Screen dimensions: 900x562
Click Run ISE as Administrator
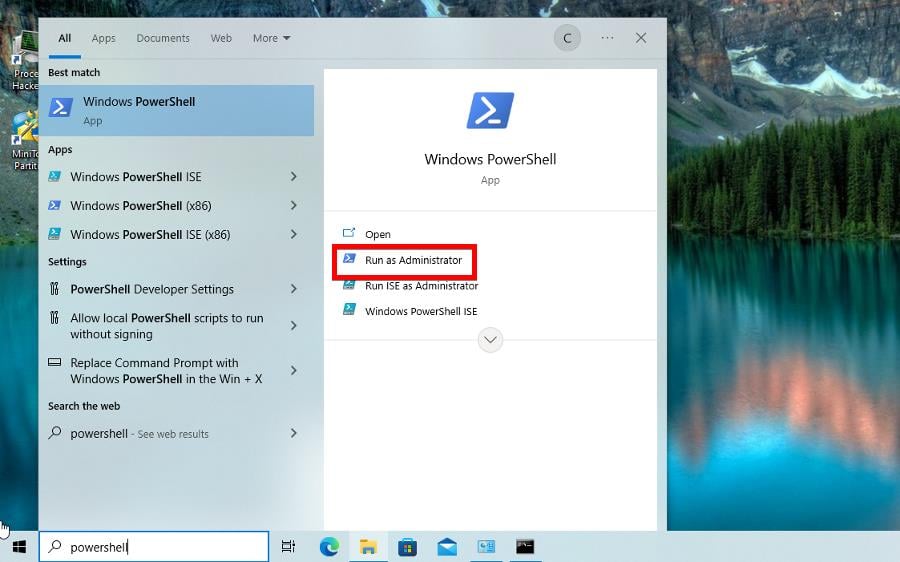pyautogui.click(x=421, y=286)
